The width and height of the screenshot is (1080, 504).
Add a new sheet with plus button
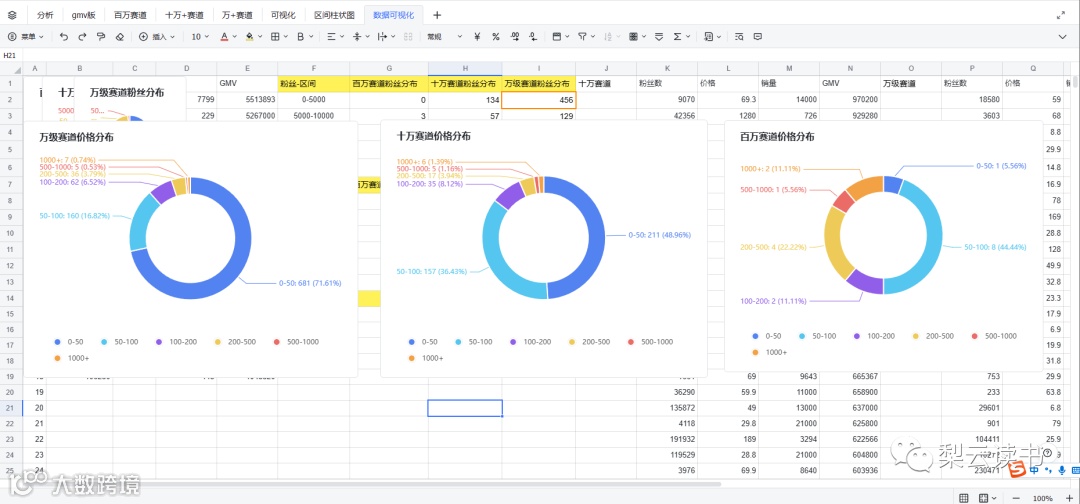coord(437,14)
